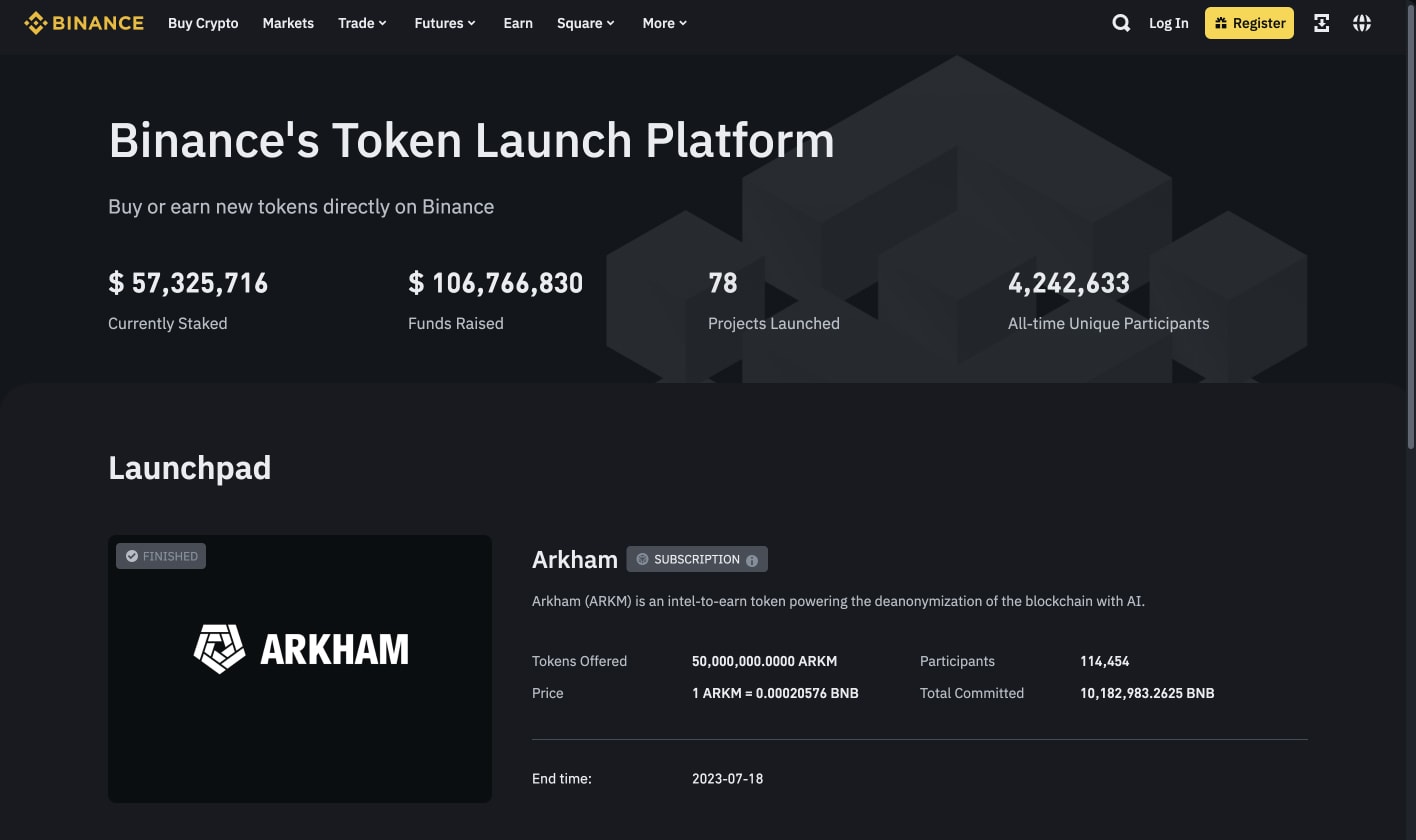
Task: Open the language globe icon
Action: [x=1361, y=23]
